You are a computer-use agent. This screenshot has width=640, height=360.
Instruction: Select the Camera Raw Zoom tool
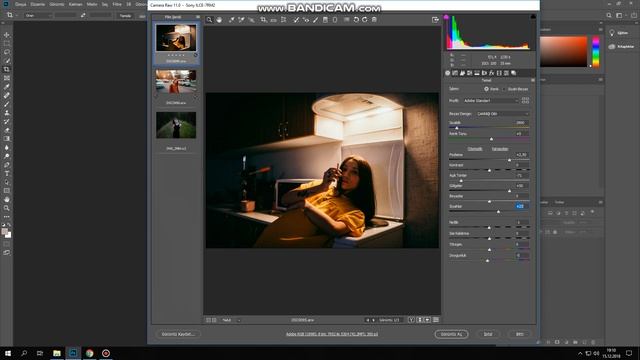209,20
